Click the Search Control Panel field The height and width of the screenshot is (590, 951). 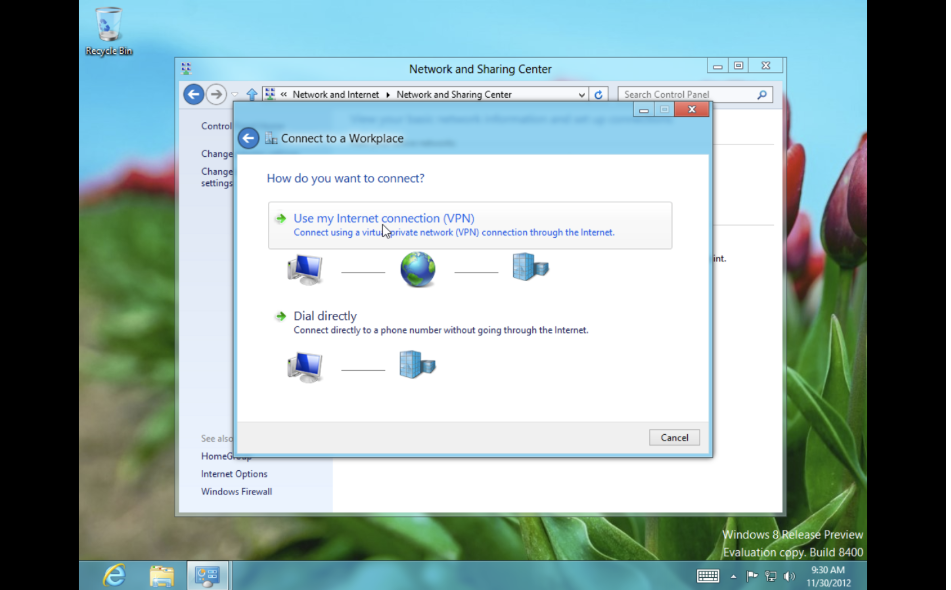coord(688,95)
